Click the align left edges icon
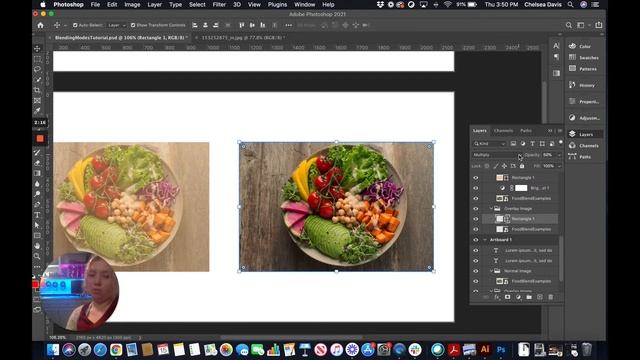 coord(195,25)
